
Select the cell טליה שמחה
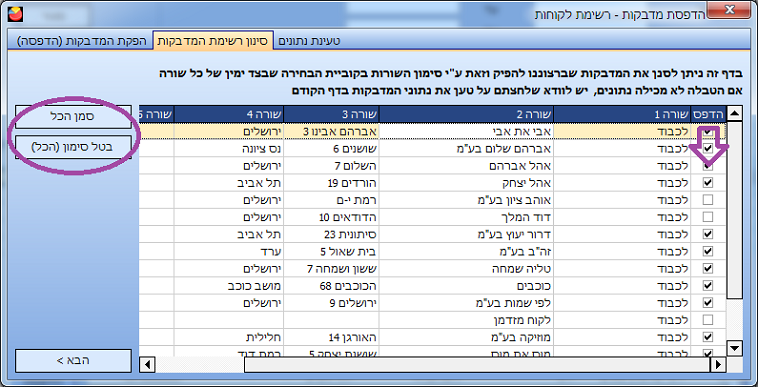tap(466, 269)
